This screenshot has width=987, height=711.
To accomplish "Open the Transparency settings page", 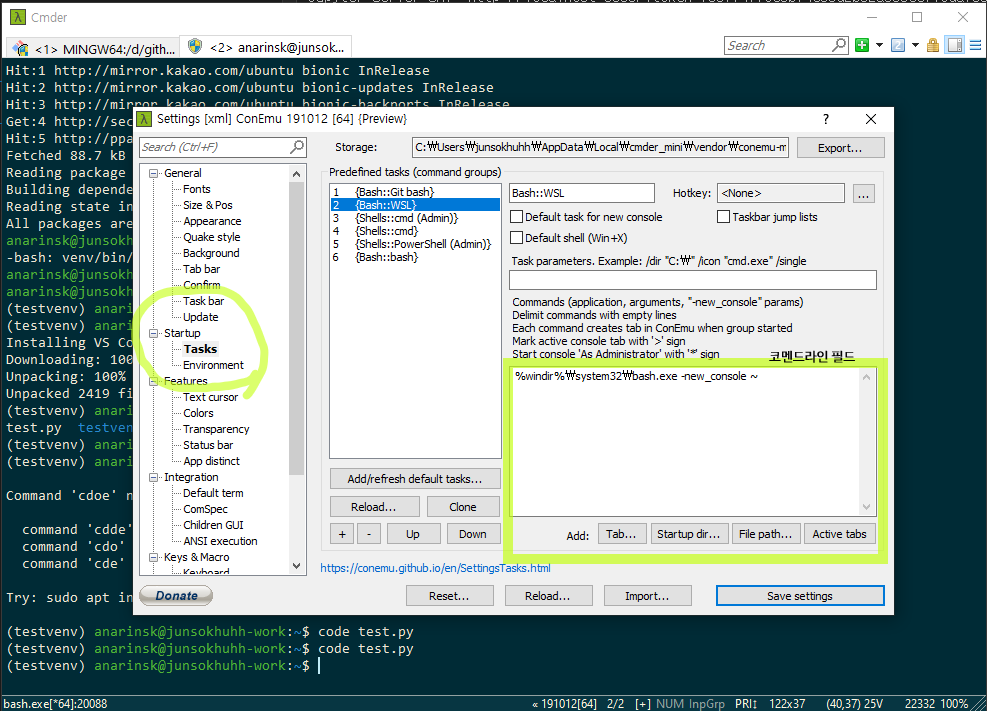I will click(216, 429).
